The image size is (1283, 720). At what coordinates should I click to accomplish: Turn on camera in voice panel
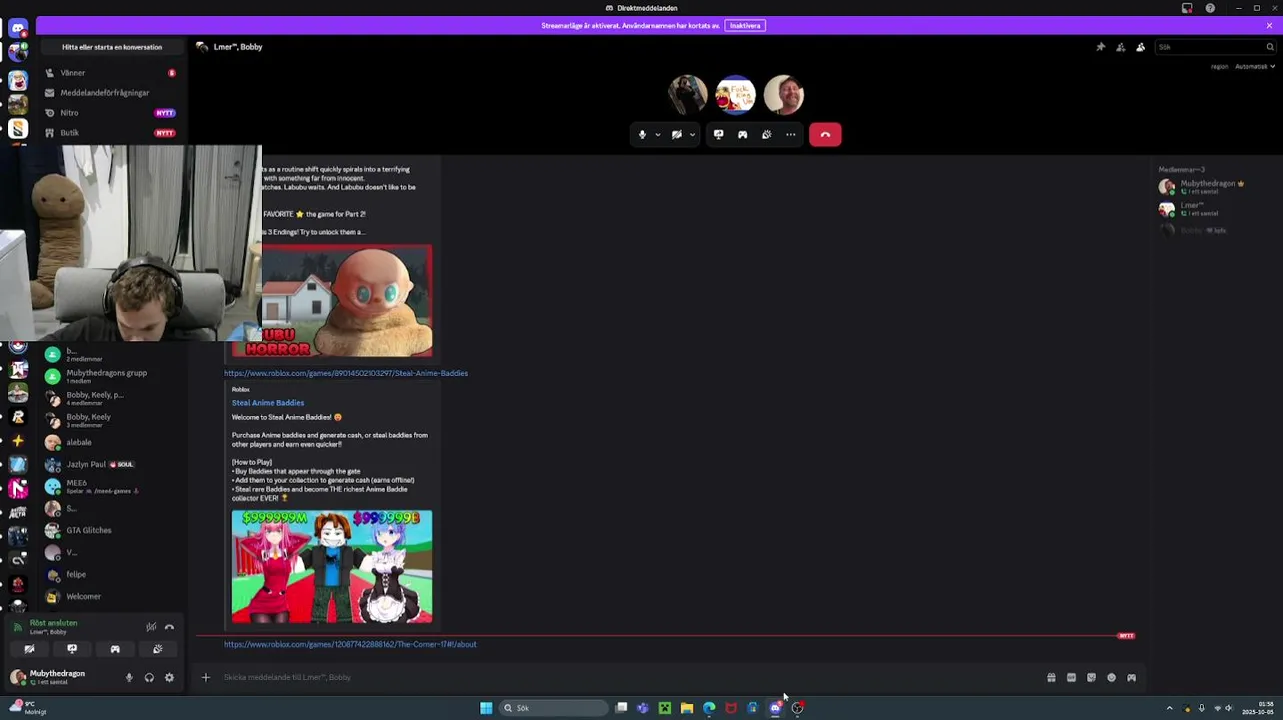pyautogui.click(x=29, y=649)
